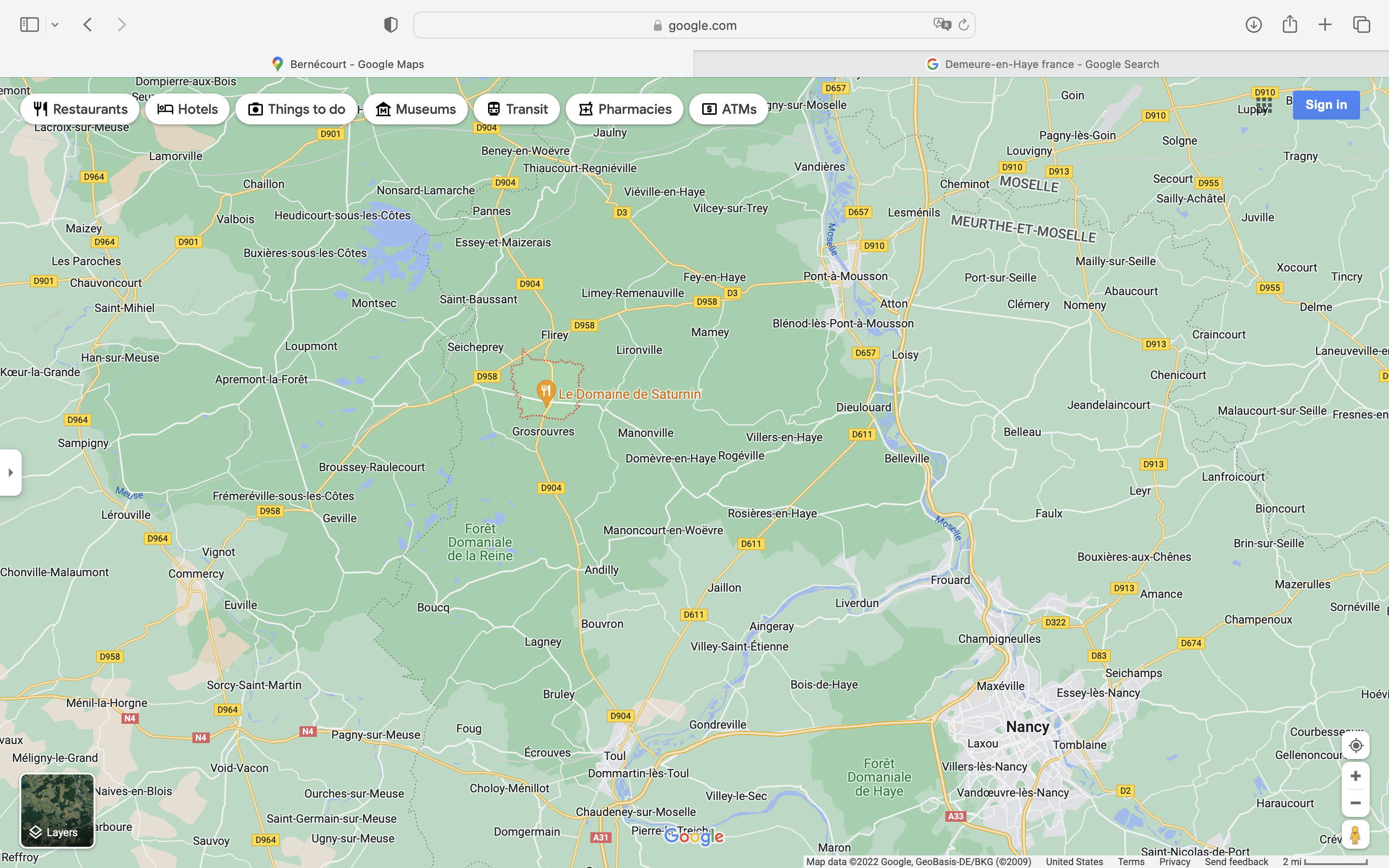Image resolution: width=1389 pixels, height=868 pixels.
Task: Show the Safari tab overview
Action: click(x=1361, y=25)
